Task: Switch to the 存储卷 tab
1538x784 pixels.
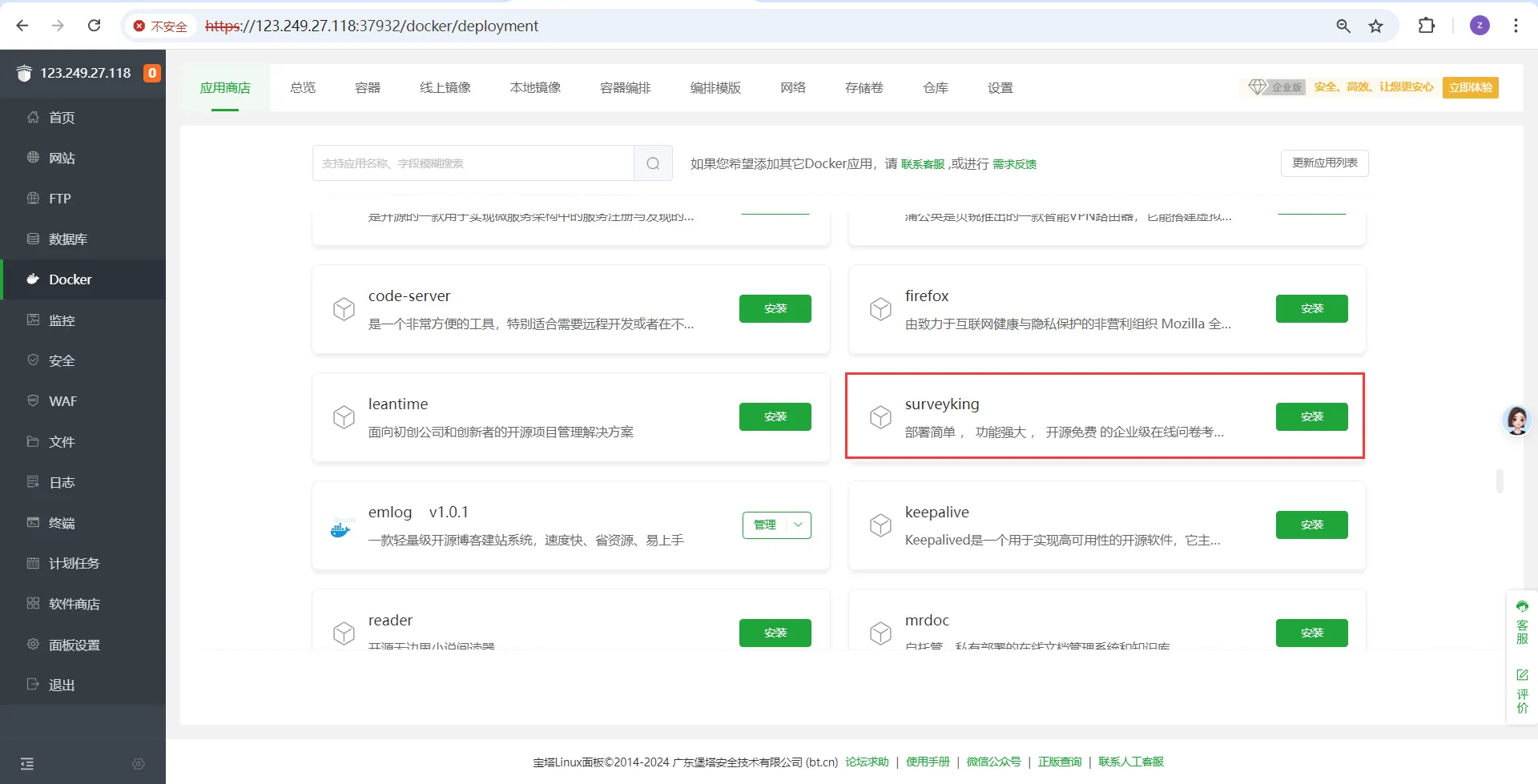Action: [864, 88]
